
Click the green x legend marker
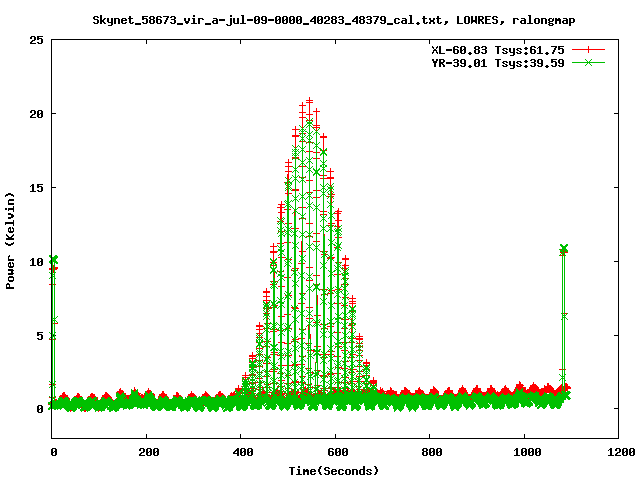pyautogui.click(x=588, y=62)
